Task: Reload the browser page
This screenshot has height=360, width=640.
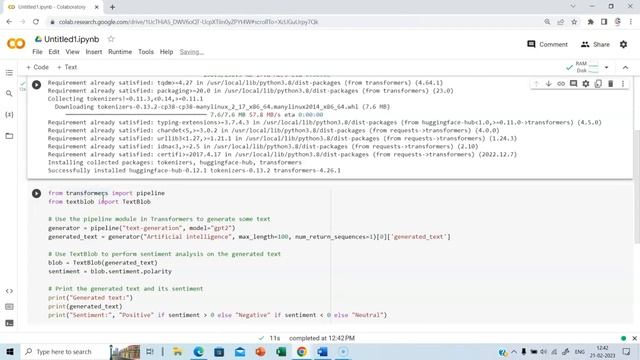Action: 36,22
